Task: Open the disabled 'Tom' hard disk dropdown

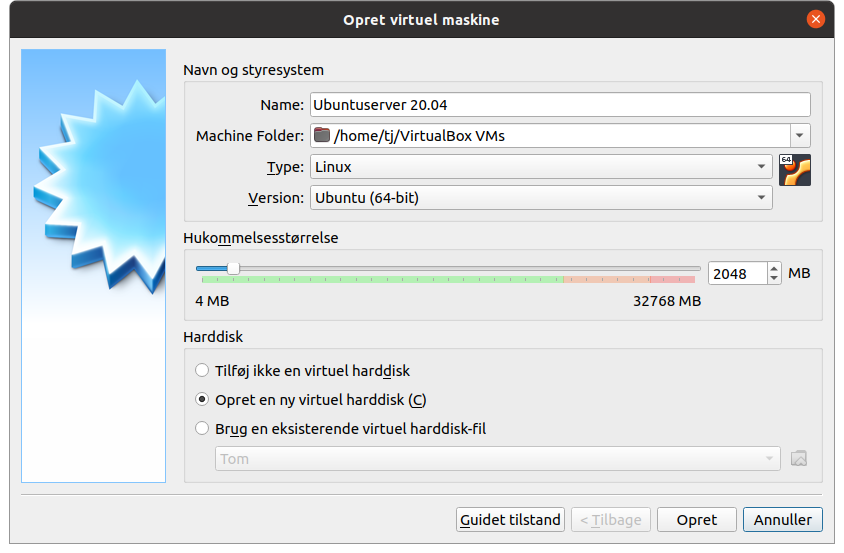Action: [x=497, y=459]
